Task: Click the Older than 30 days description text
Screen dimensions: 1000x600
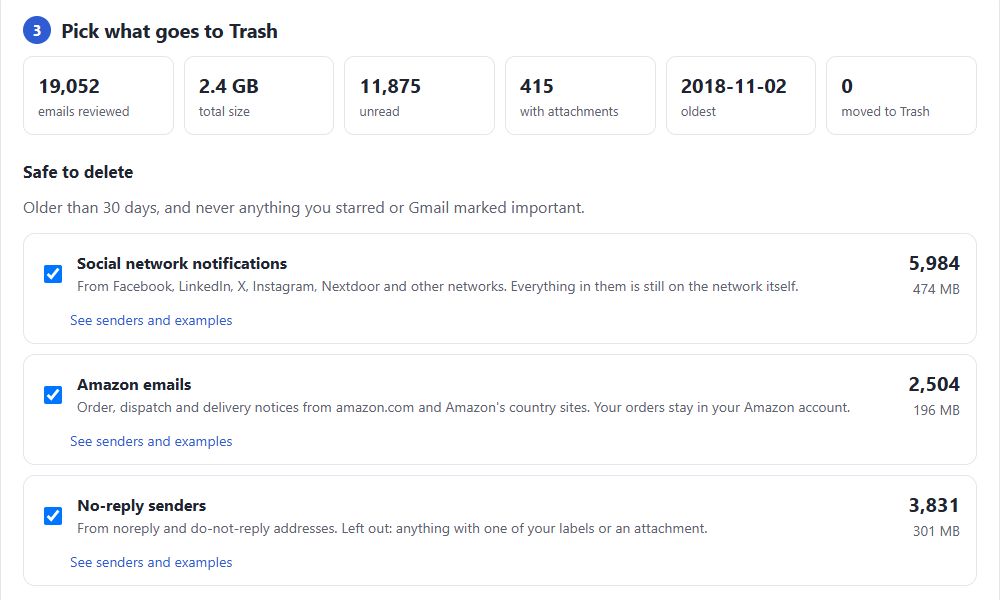Action: (x=304, y=208)
